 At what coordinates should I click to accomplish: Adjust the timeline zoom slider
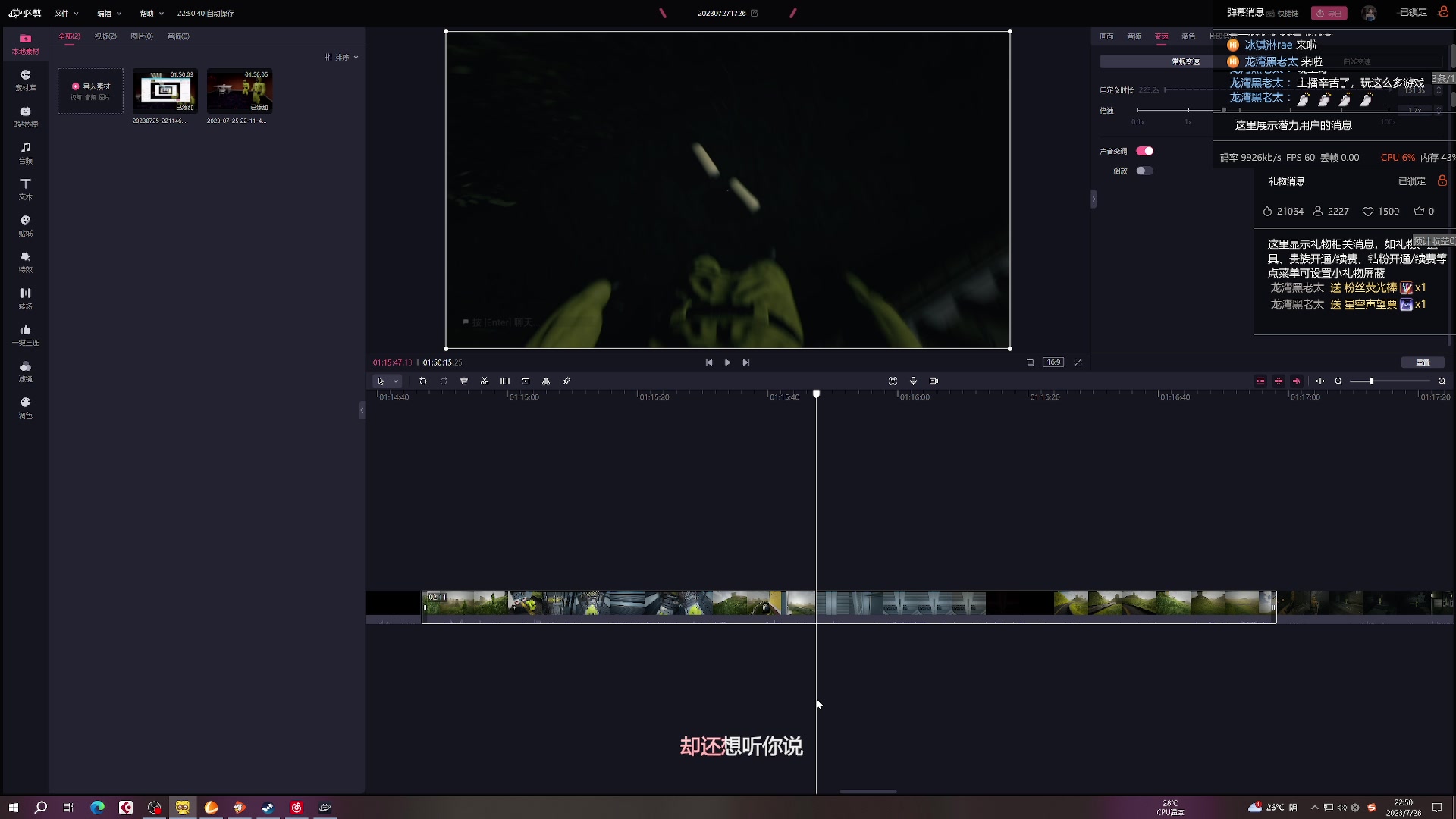[1371, 381]
